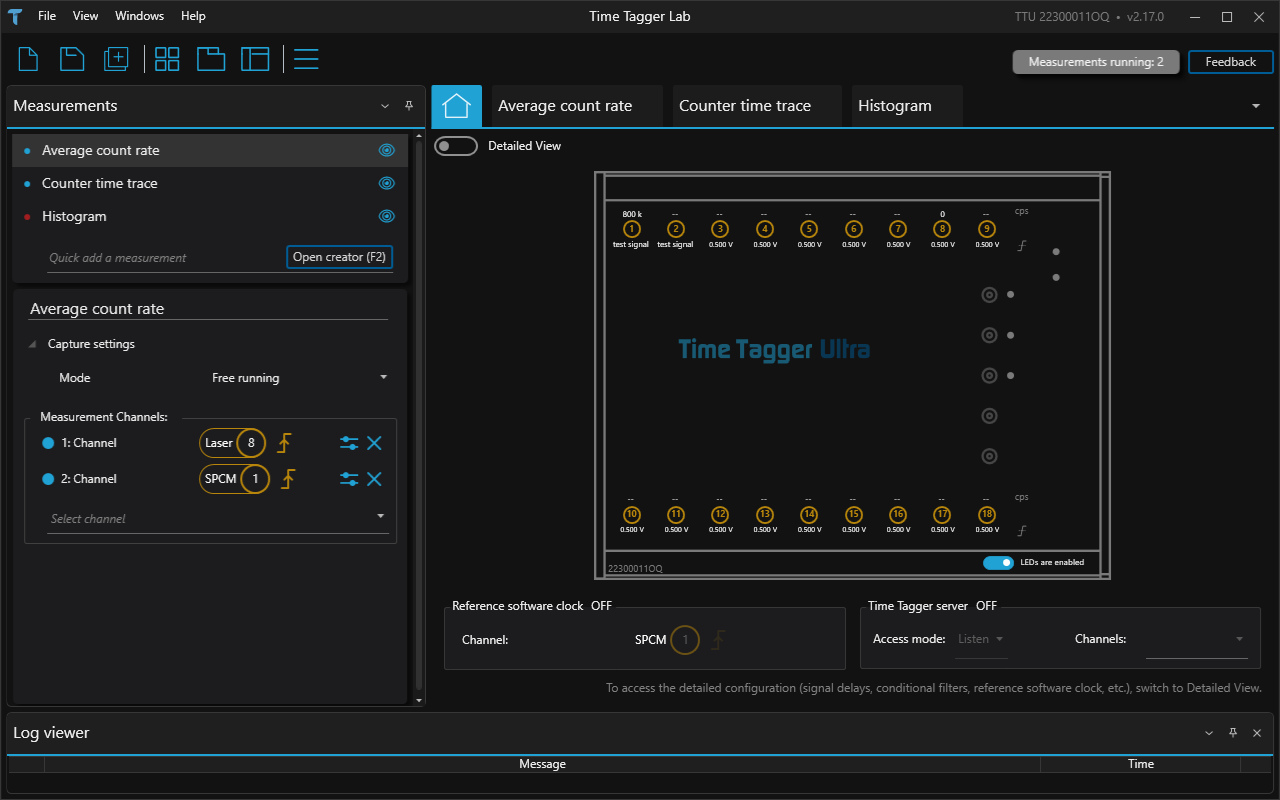Open the hamburger menu icon in toolbar
Screen dimensions: 1280x800
coord(306,59)
